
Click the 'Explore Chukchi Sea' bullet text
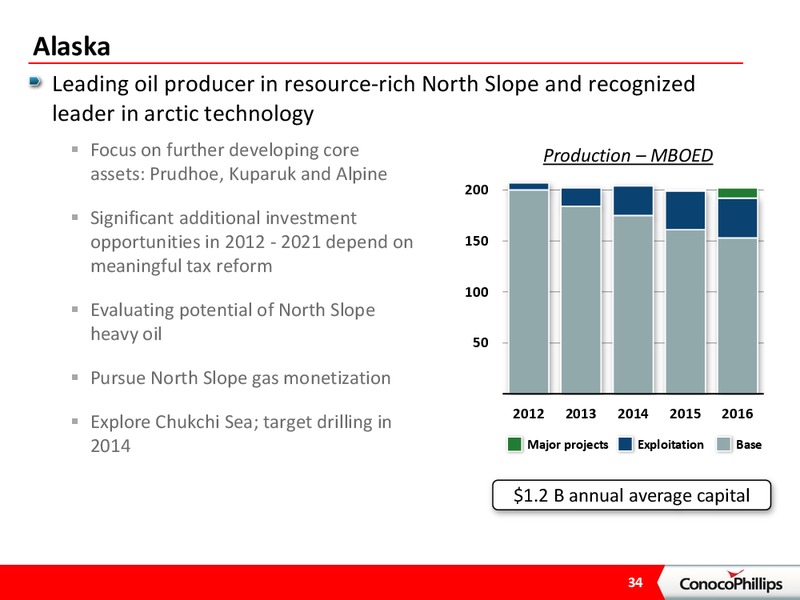(241, 434)
